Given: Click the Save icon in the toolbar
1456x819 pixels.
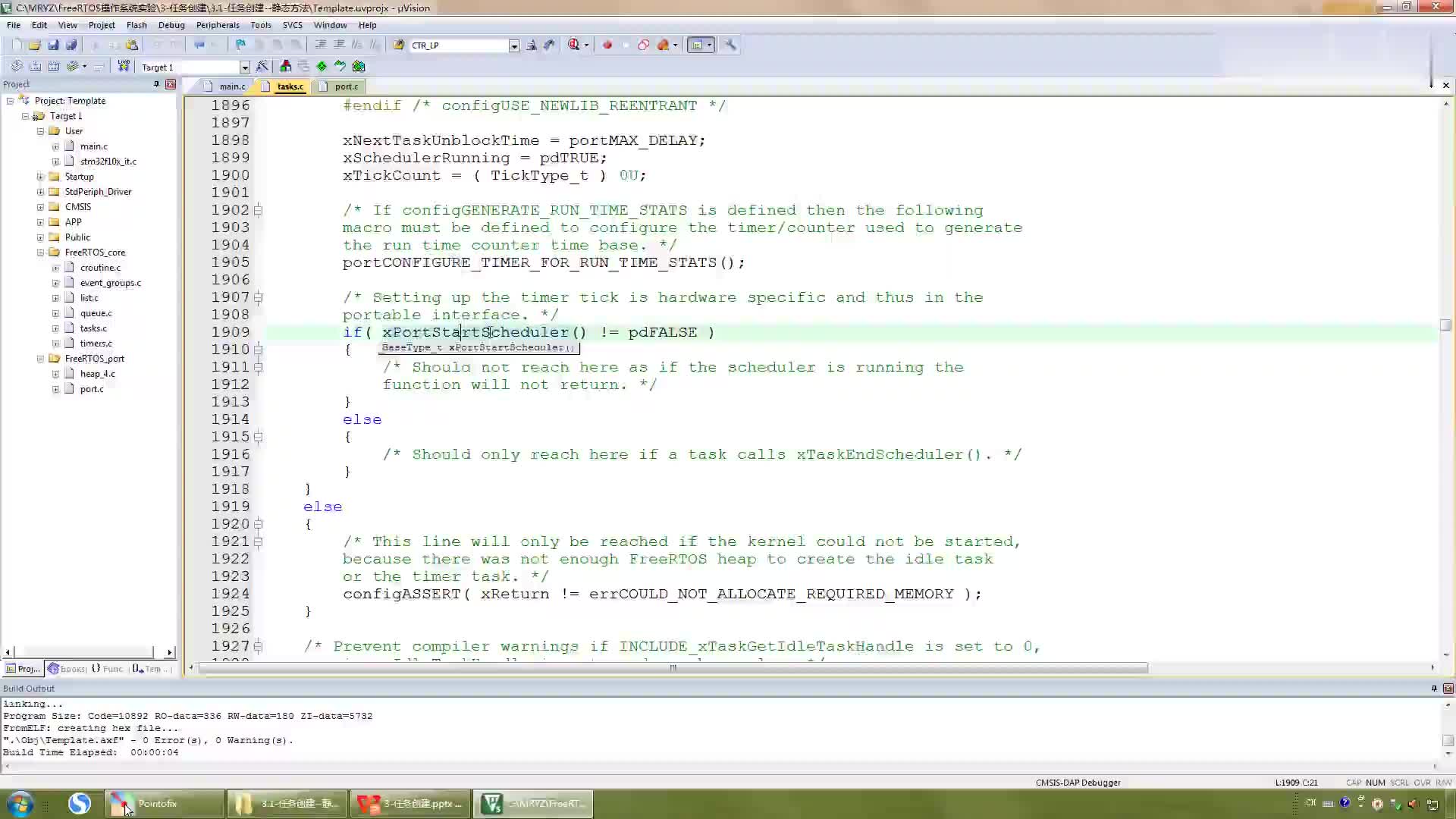Looking at the screenshot, I should click(53, 45).
